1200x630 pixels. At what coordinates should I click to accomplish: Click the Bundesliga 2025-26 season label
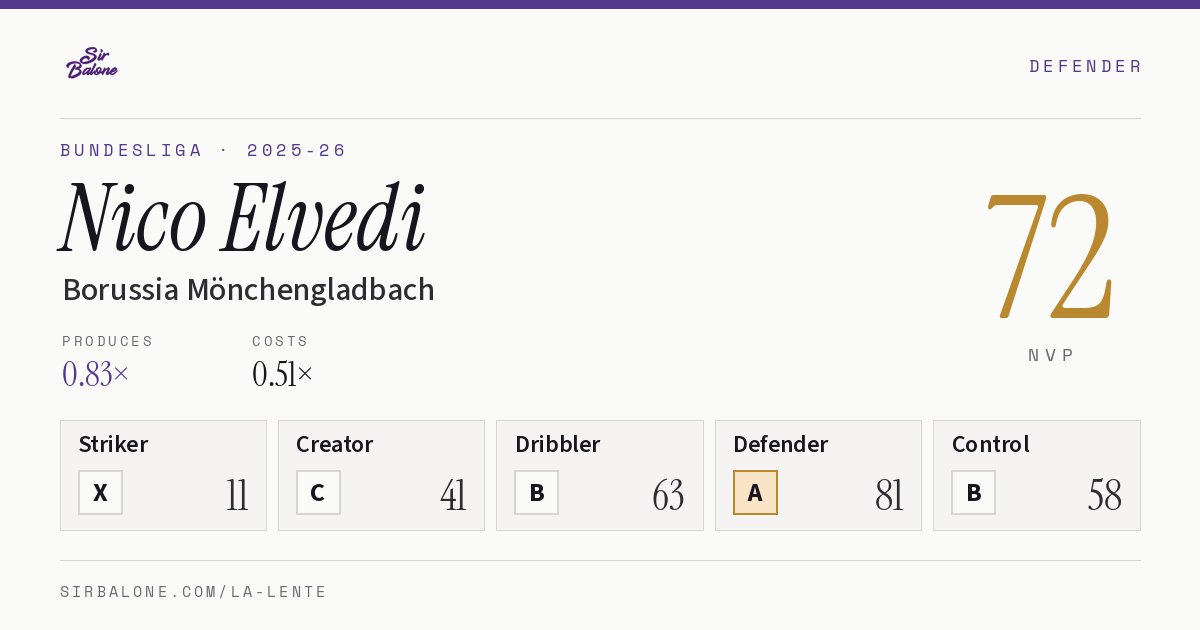[x=203, y=150]
